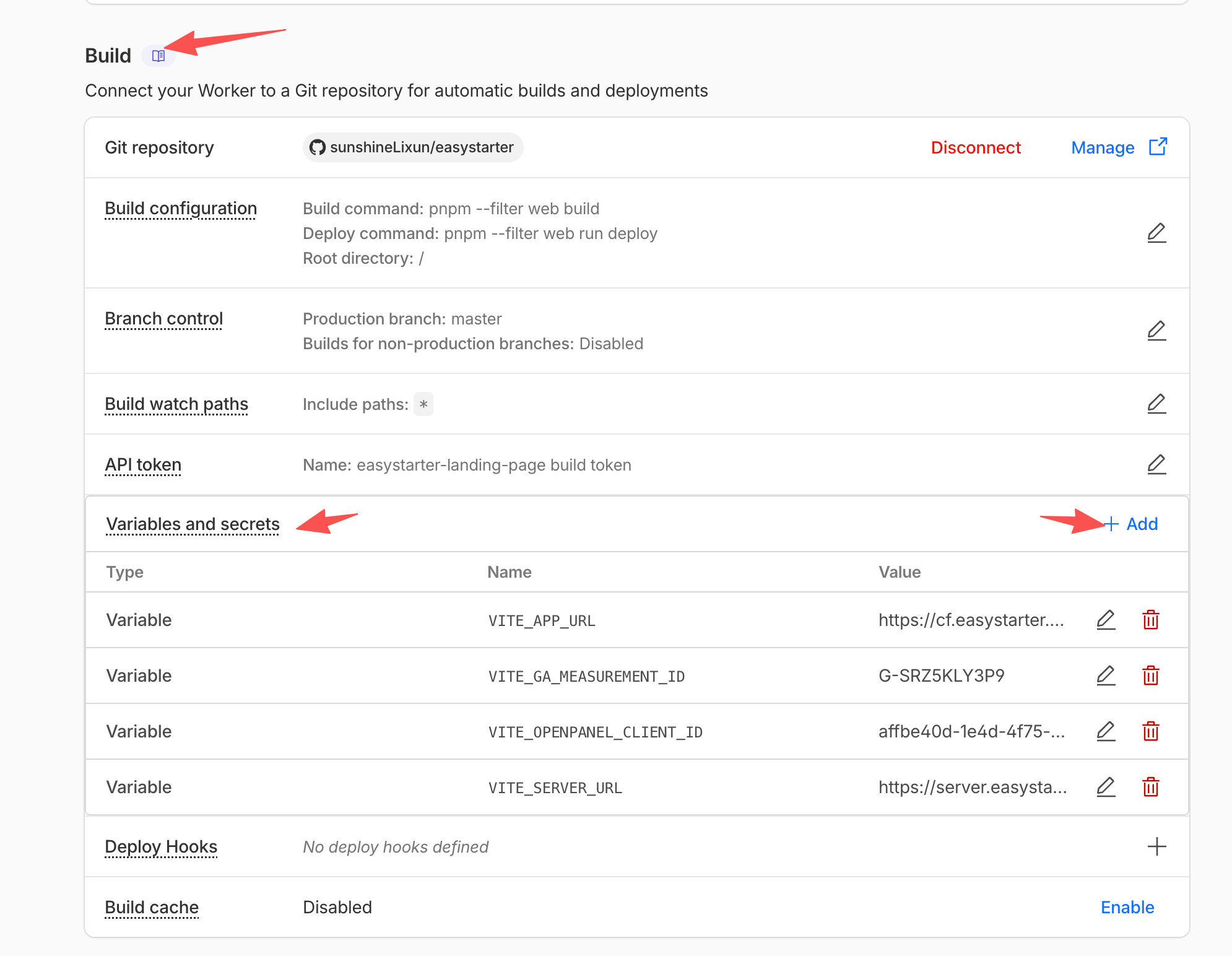Enable the build cache
The height and width of the screenshot is (956, 1232).
[x=1127, y=907]
